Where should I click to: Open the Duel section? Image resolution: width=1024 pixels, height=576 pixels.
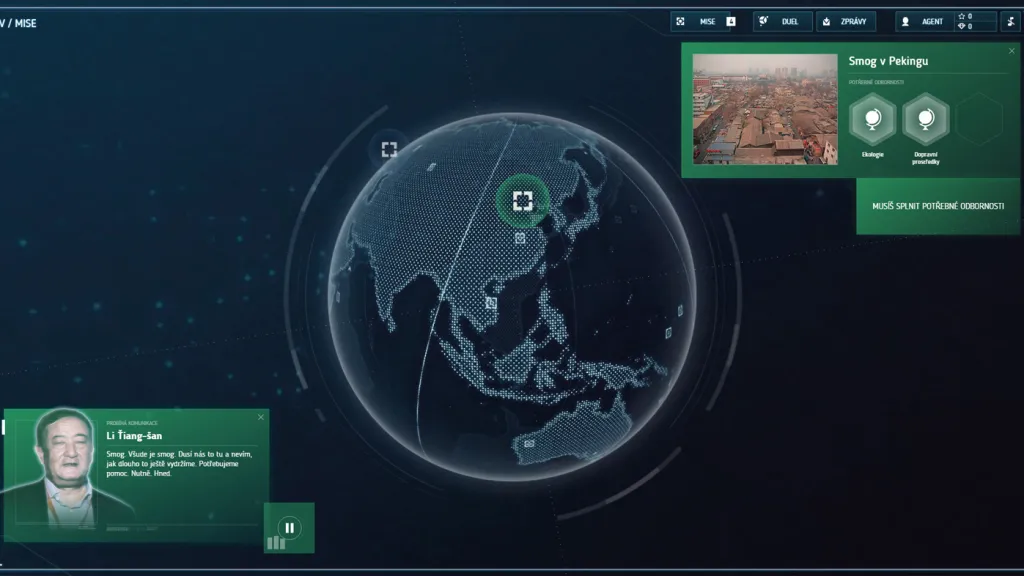(x=782, y=21)
